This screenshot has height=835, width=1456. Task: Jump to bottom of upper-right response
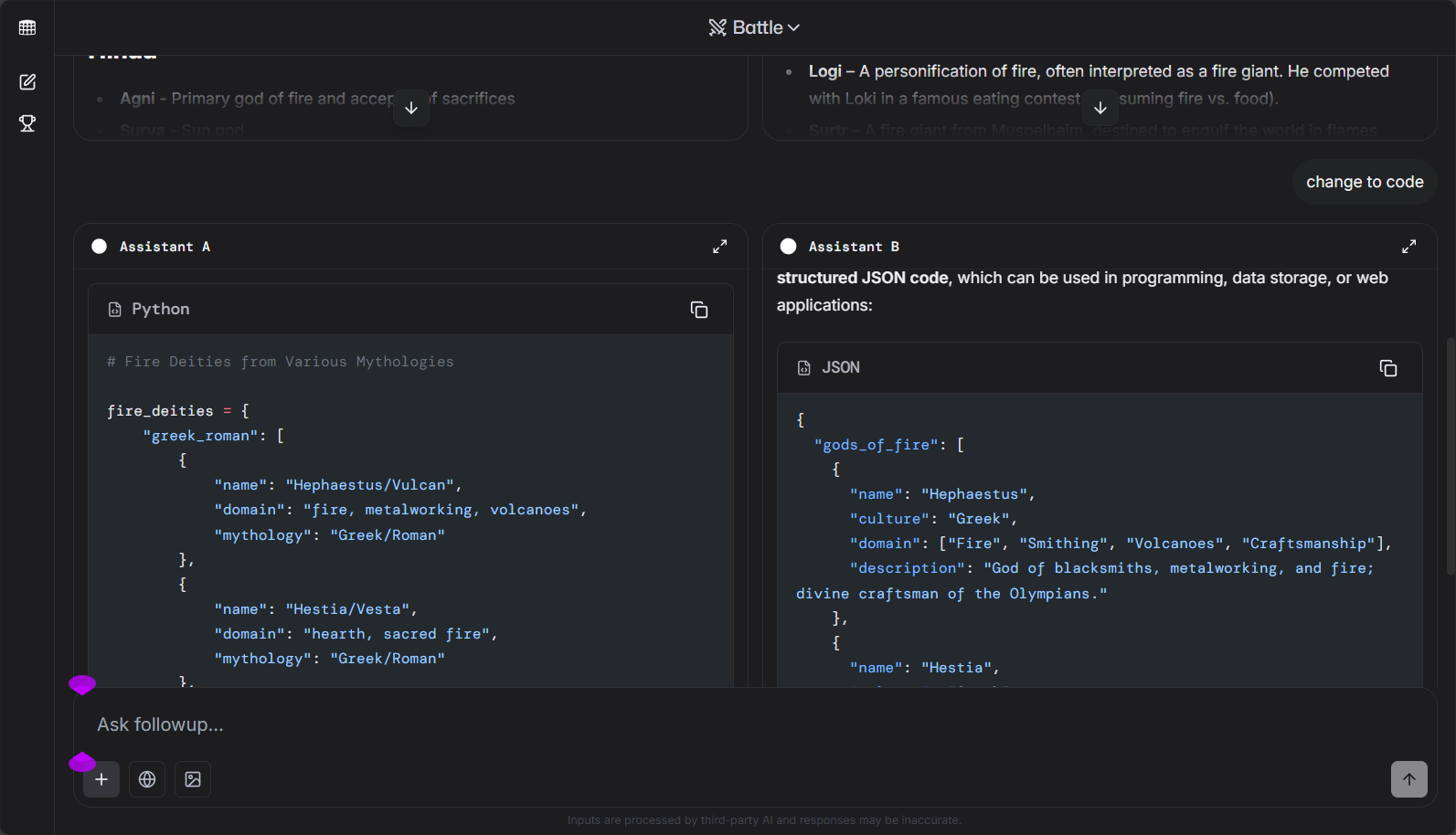(x=1100, y=108)
